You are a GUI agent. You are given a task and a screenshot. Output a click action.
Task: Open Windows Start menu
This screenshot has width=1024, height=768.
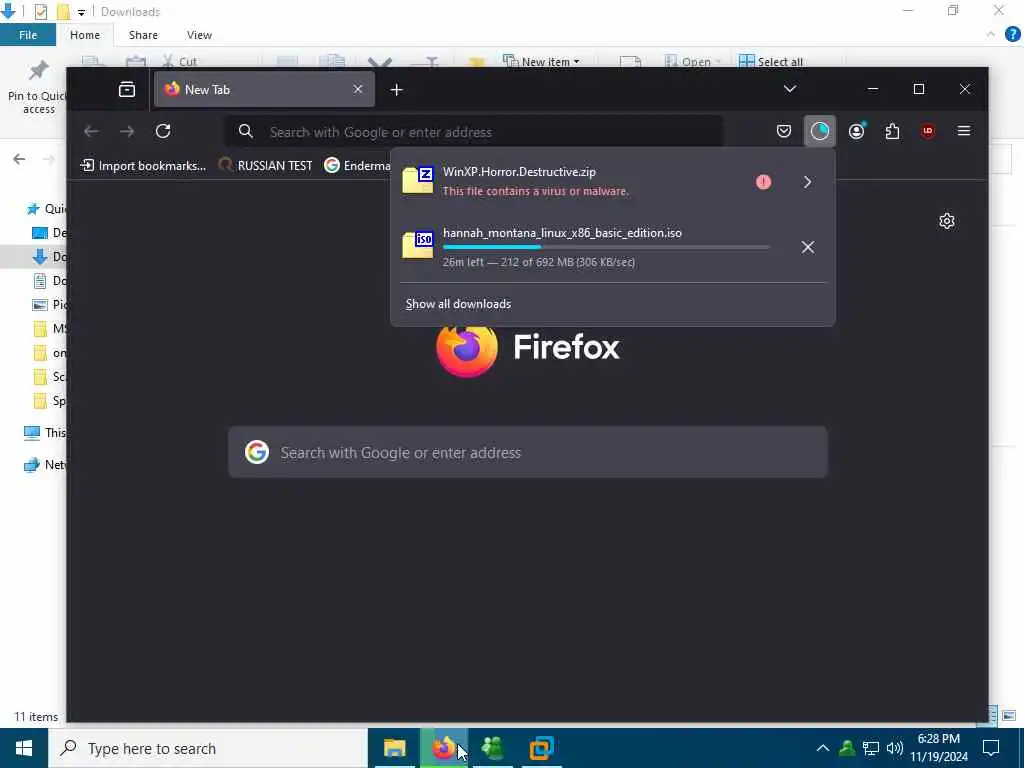24,748
